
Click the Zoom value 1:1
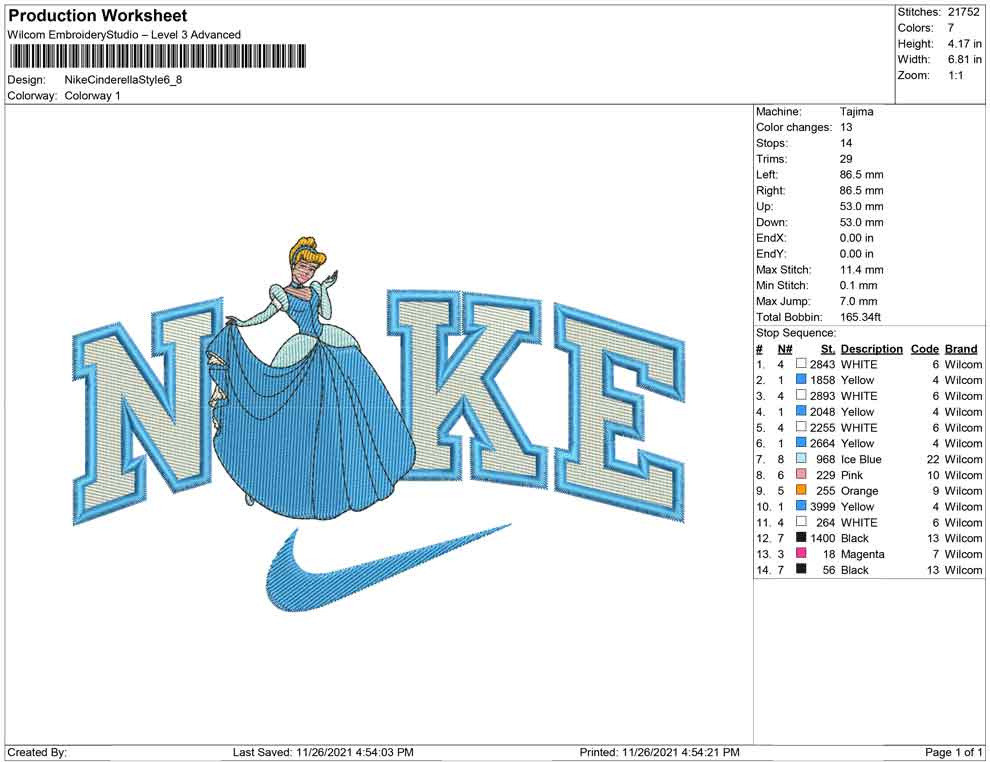tap(956, 75)
